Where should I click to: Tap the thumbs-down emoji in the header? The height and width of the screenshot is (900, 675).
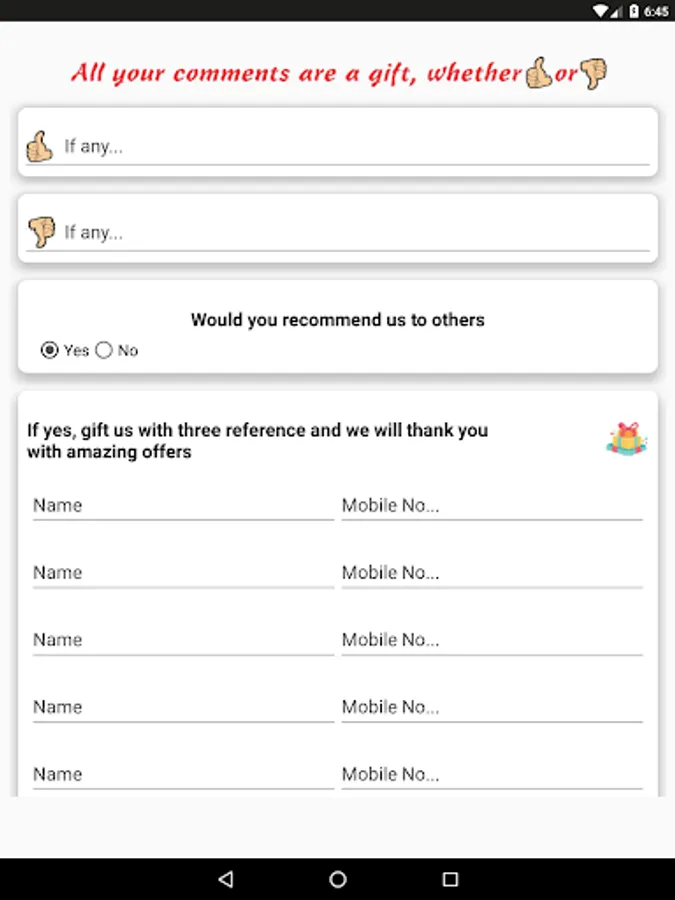[x=594, y=73]
